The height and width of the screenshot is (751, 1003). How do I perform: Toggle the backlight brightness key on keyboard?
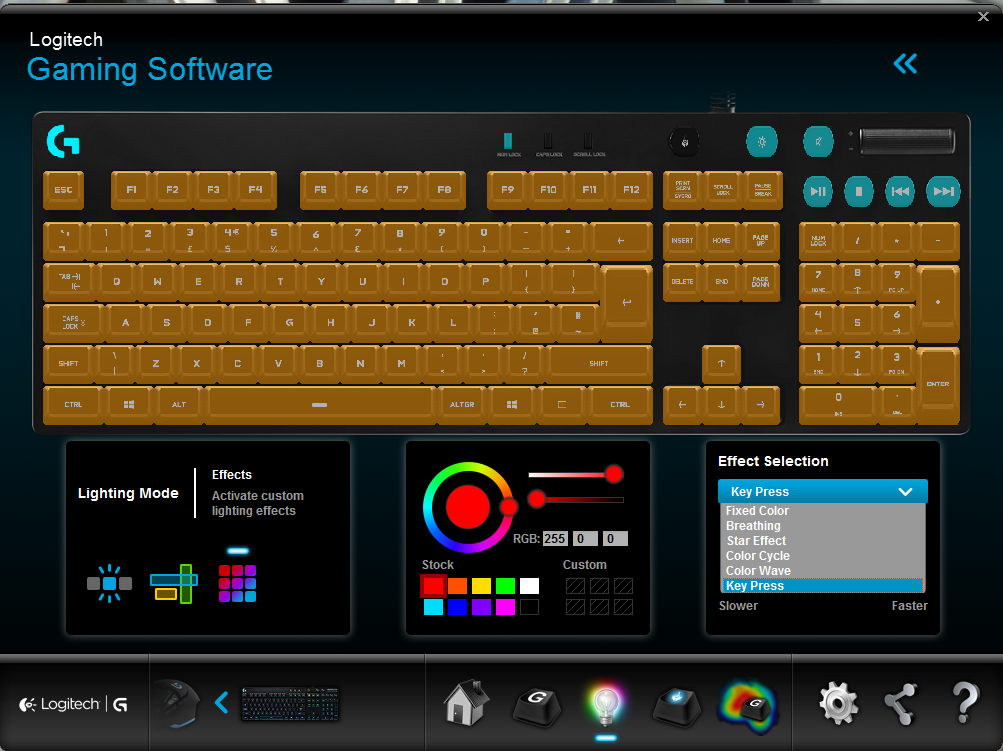click(761, 142)
